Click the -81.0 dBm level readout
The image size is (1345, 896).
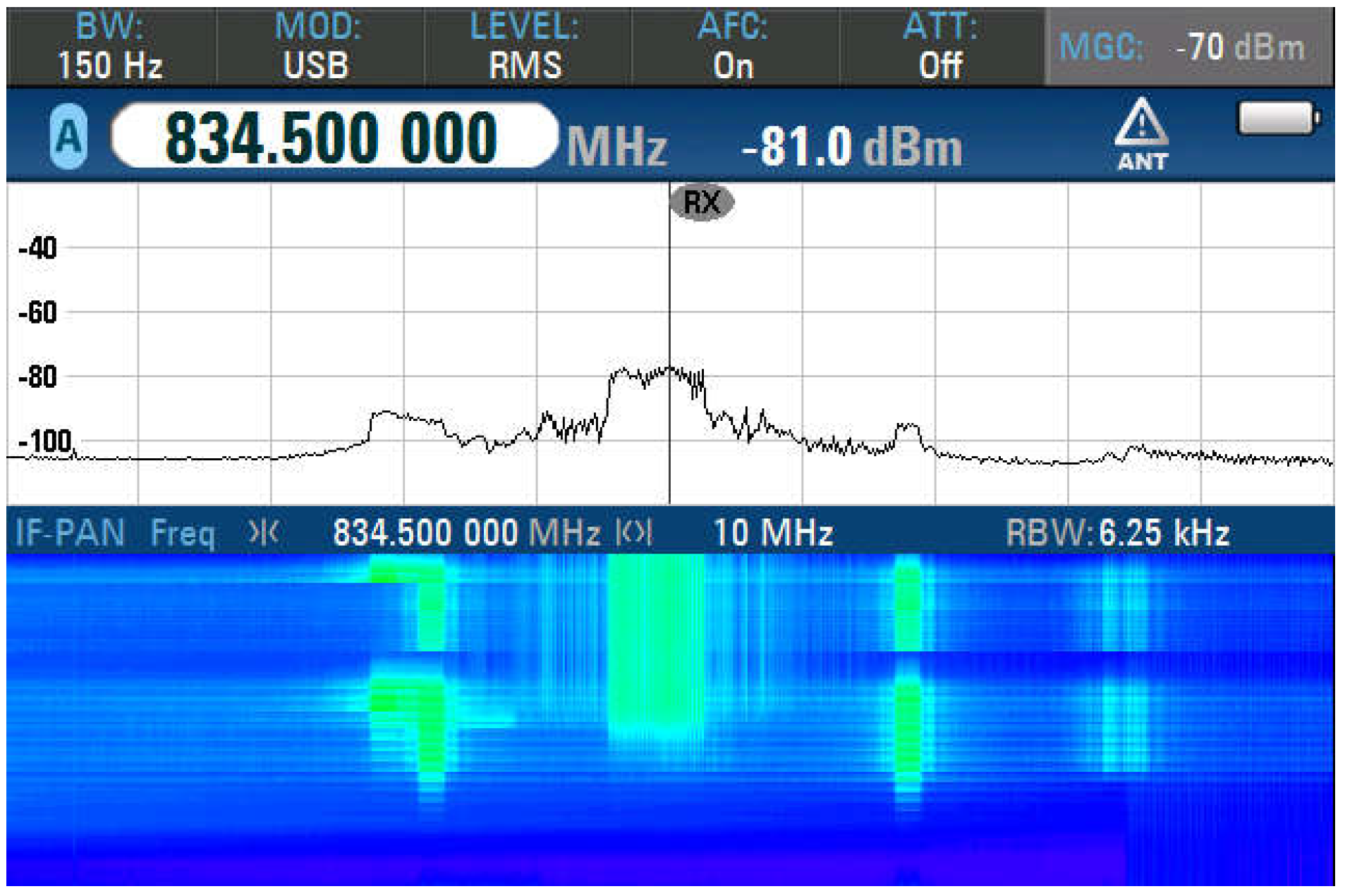tap(851, 147)
